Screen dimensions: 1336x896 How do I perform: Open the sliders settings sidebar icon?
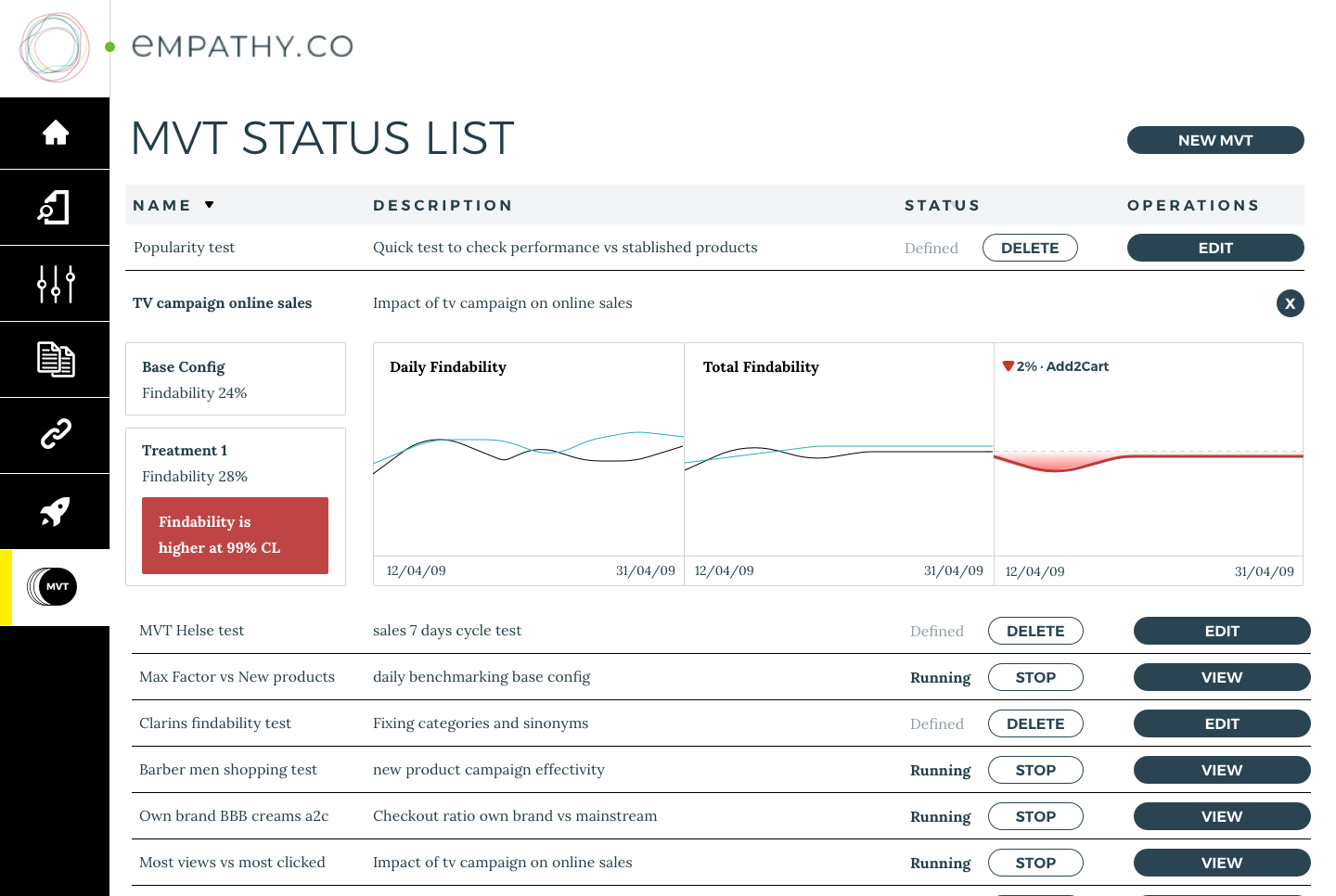(x=56, y=284)
